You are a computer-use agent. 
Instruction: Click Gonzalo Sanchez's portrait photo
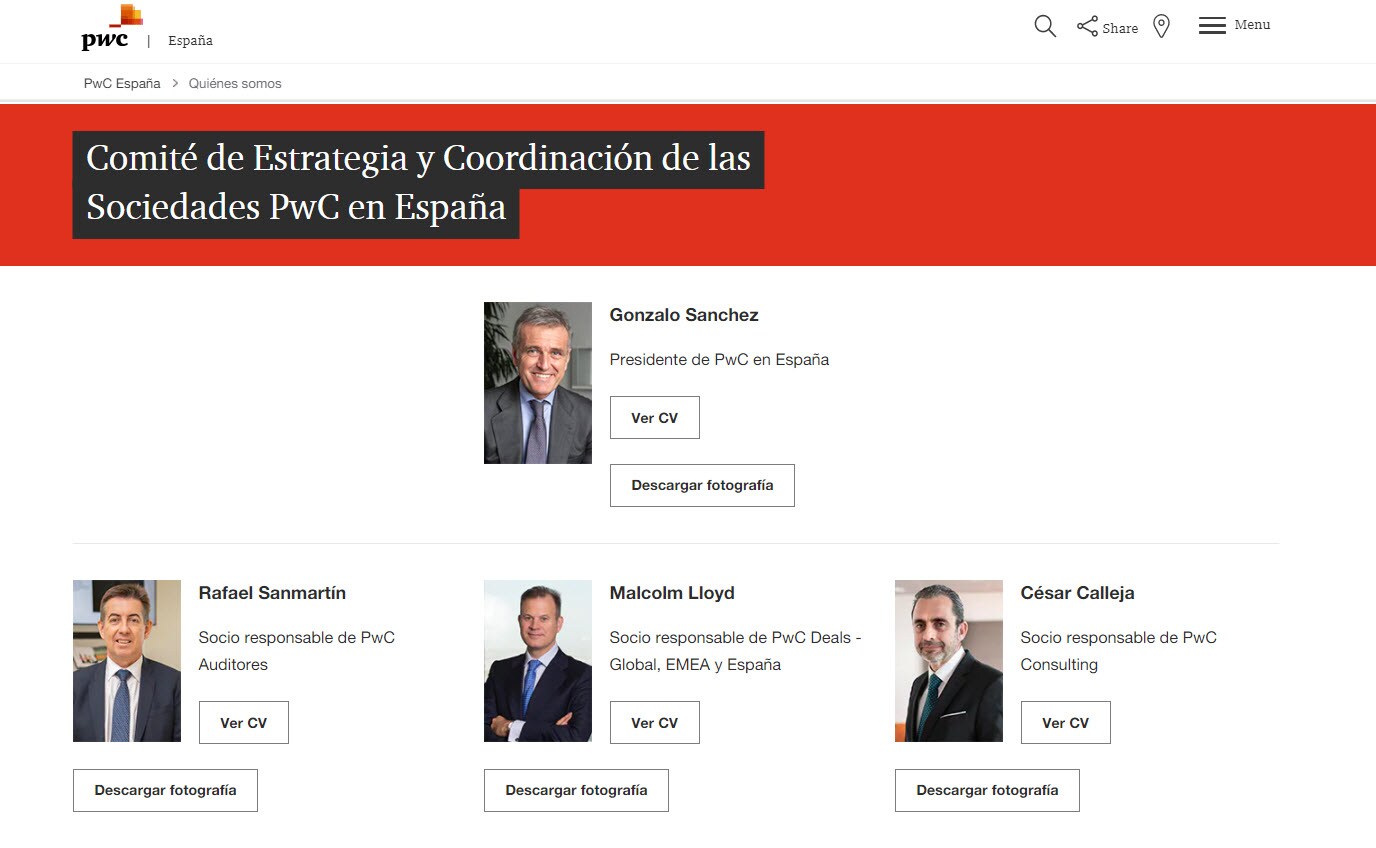pos(538,383)
